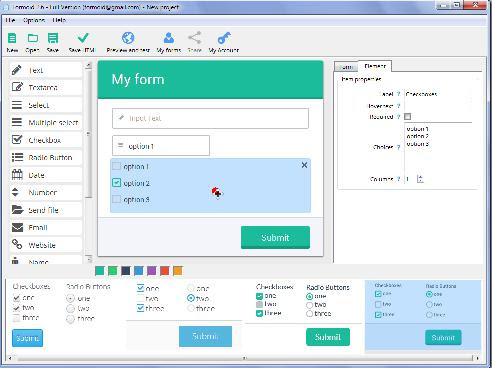Screen dimensions: 492x368
Task: Click the Share icon in the toolbar
Action: (x=195, y=37)
